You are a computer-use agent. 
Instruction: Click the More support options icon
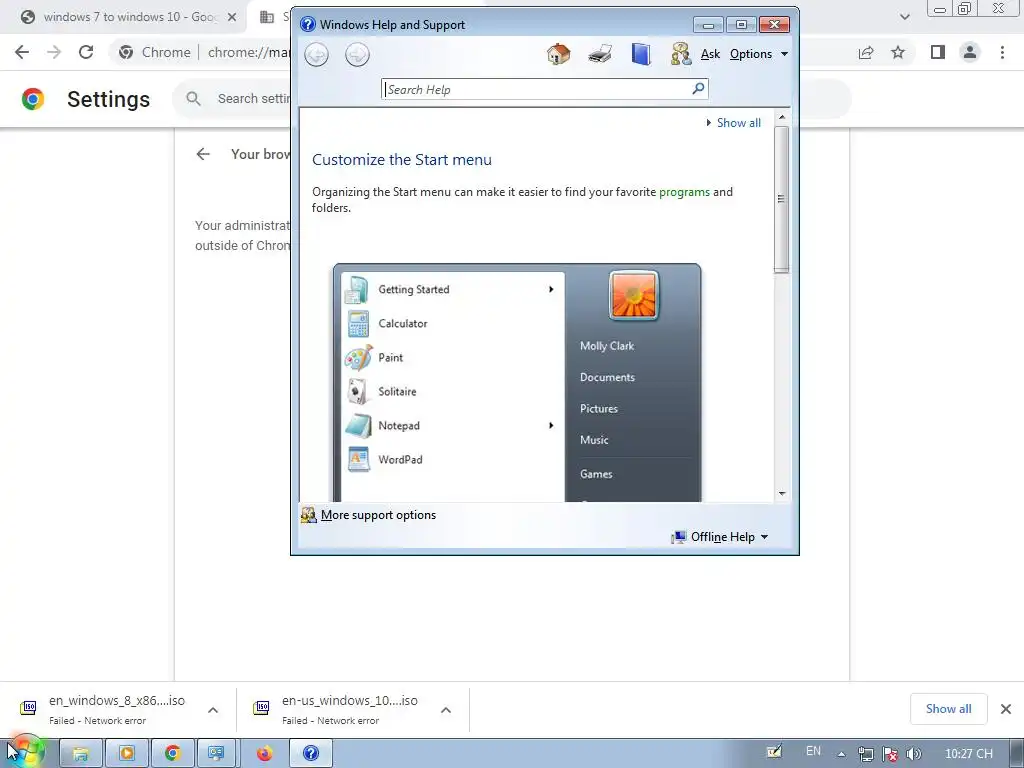pyautogui.click(x=308, y=515)
